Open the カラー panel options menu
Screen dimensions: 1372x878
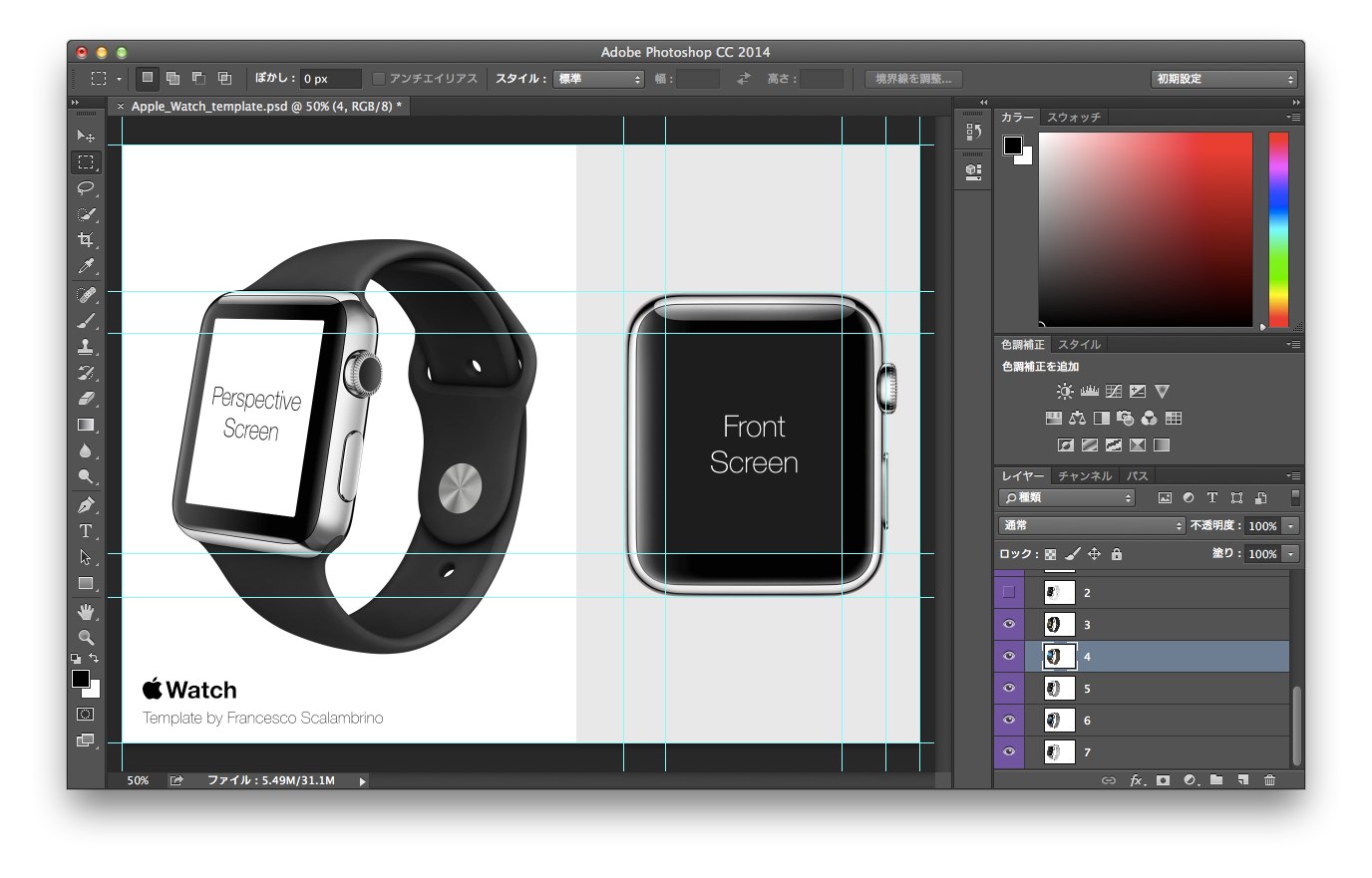1294,118
